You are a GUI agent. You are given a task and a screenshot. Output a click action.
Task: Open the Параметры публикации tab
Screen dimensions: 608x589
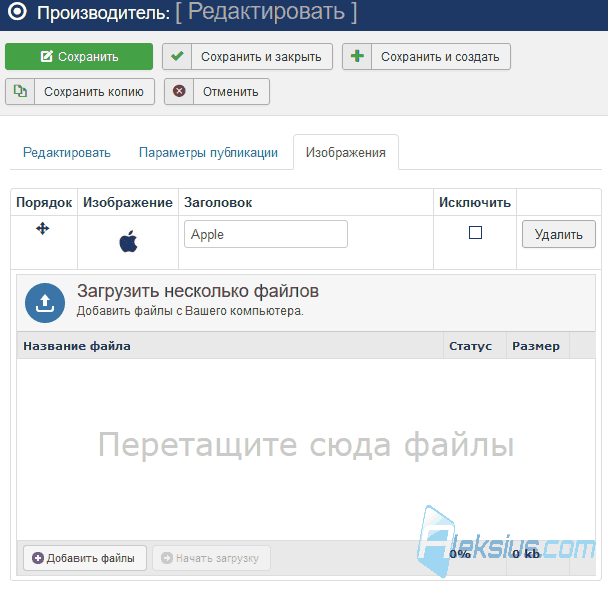click(x=208, y=152)
